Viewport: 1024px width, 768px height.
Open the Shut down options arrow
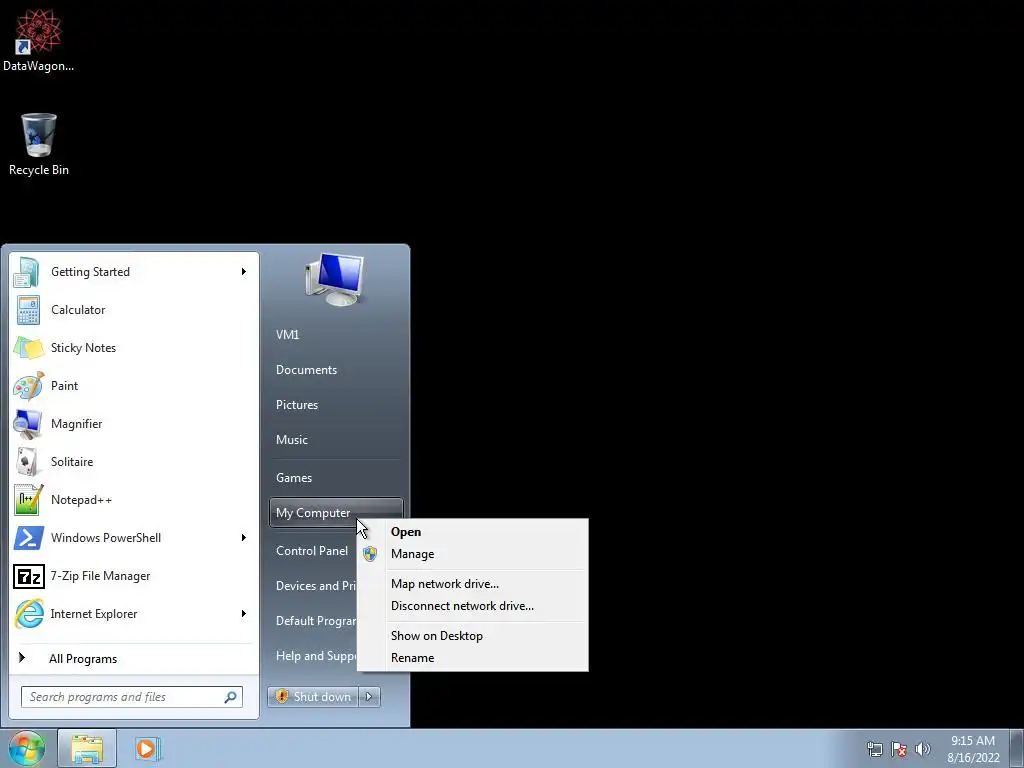click(x=370, y=697)
